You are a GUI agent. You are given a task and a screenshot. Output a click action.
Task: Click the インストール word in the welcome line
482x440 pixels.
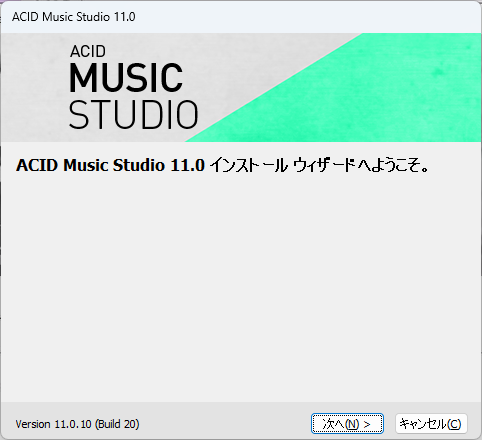click(248, 165)
